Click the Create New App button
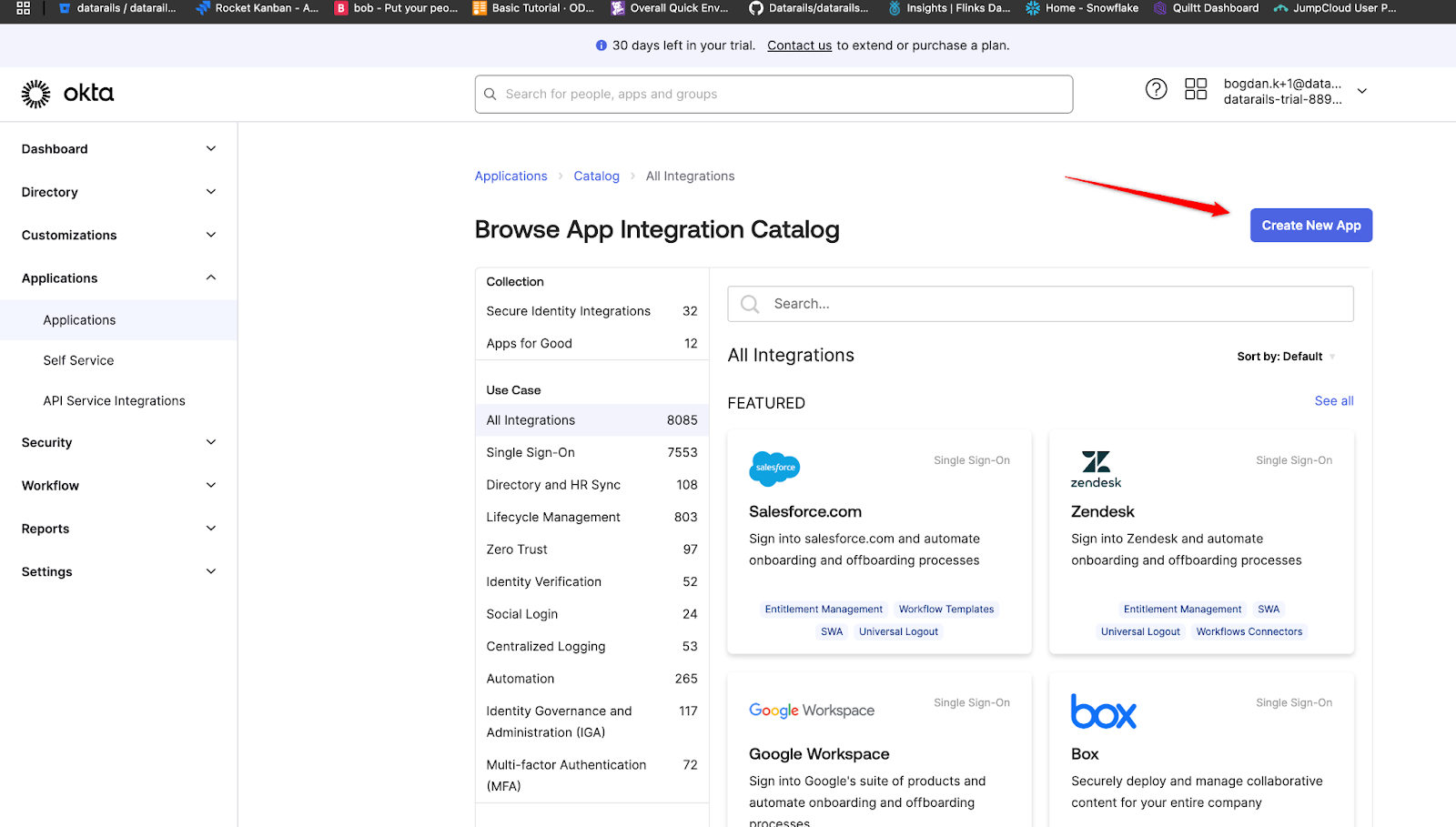Image resolution: width=1456 pixels, height=827 pixels. [x=1310, y=226]
